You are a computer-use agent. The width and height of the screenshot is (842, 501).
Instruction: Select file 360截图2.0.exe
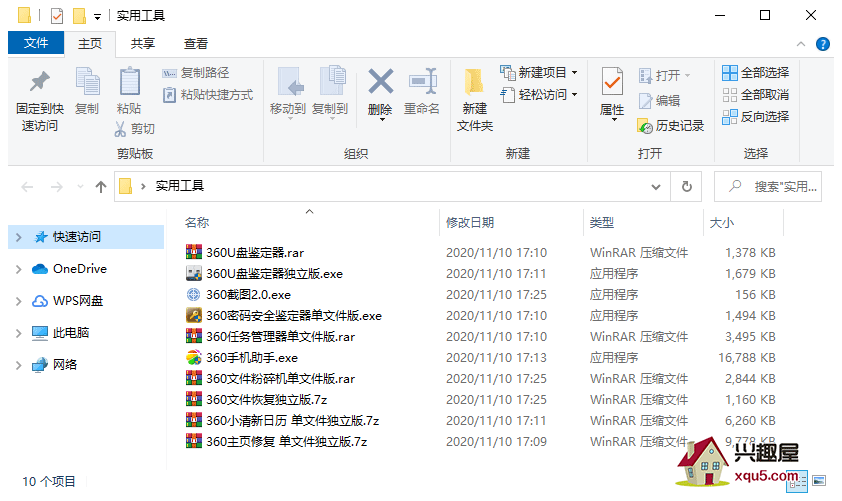click(249, 294)
